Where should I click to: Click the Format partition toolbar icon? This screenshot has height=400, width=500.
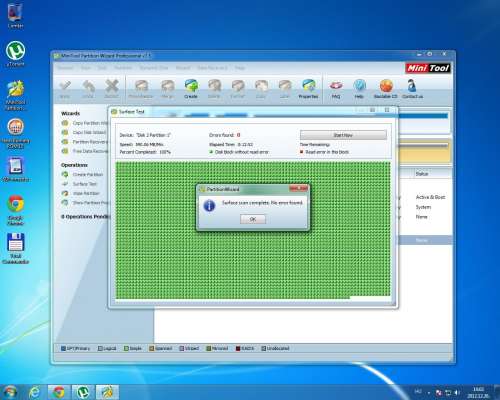click(x=238, y=88)
